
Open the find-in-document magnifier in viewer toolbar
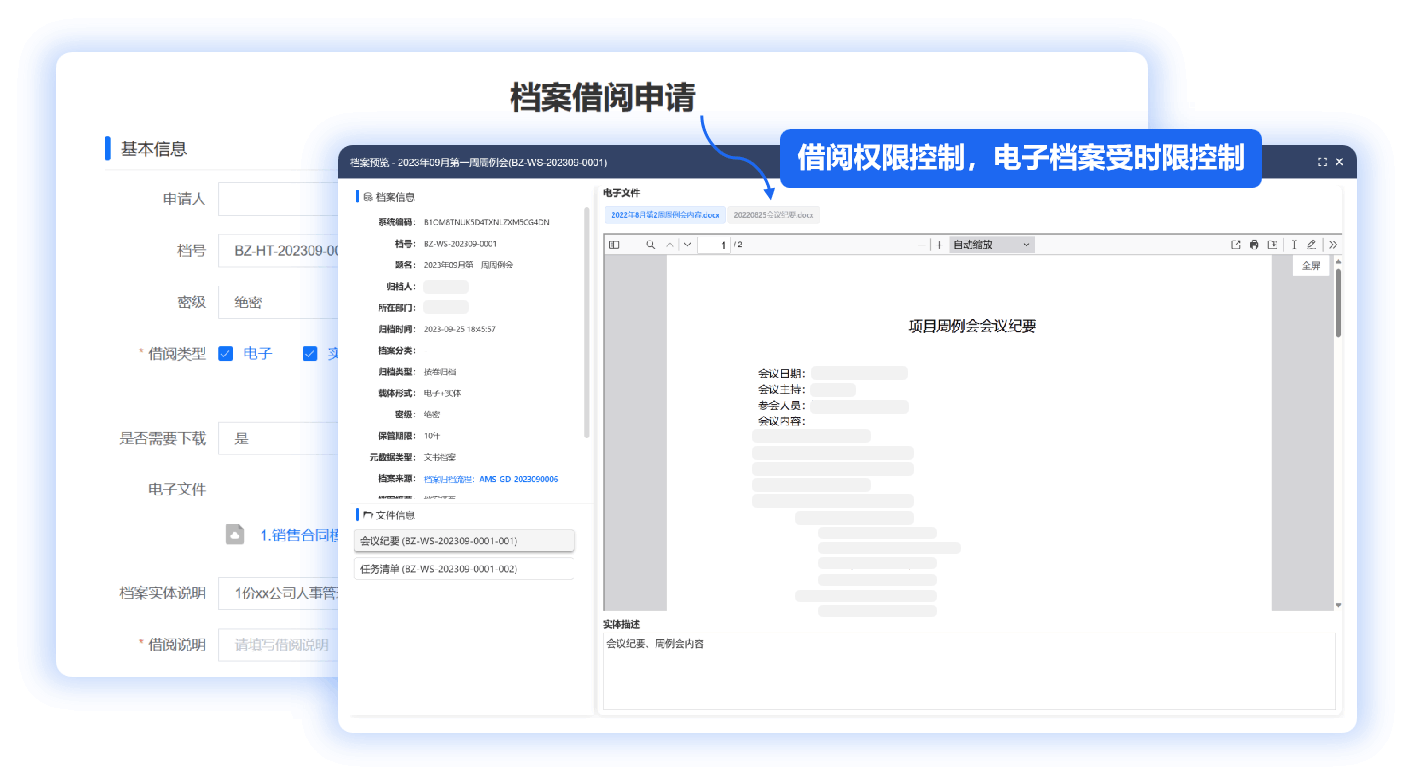pos(650,245)
